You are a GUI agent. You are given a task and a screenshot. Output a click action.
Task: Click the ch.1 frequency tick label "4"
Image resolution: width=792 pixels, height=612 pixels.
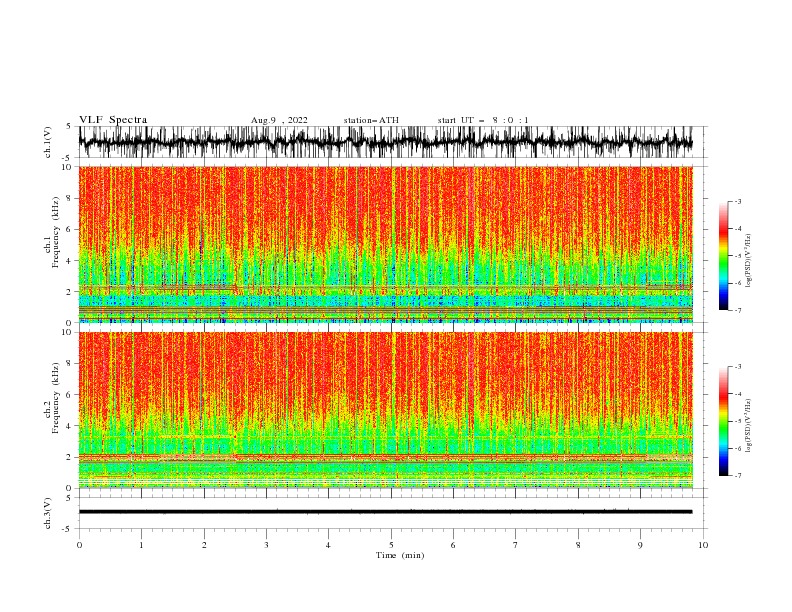coord(69,261)
